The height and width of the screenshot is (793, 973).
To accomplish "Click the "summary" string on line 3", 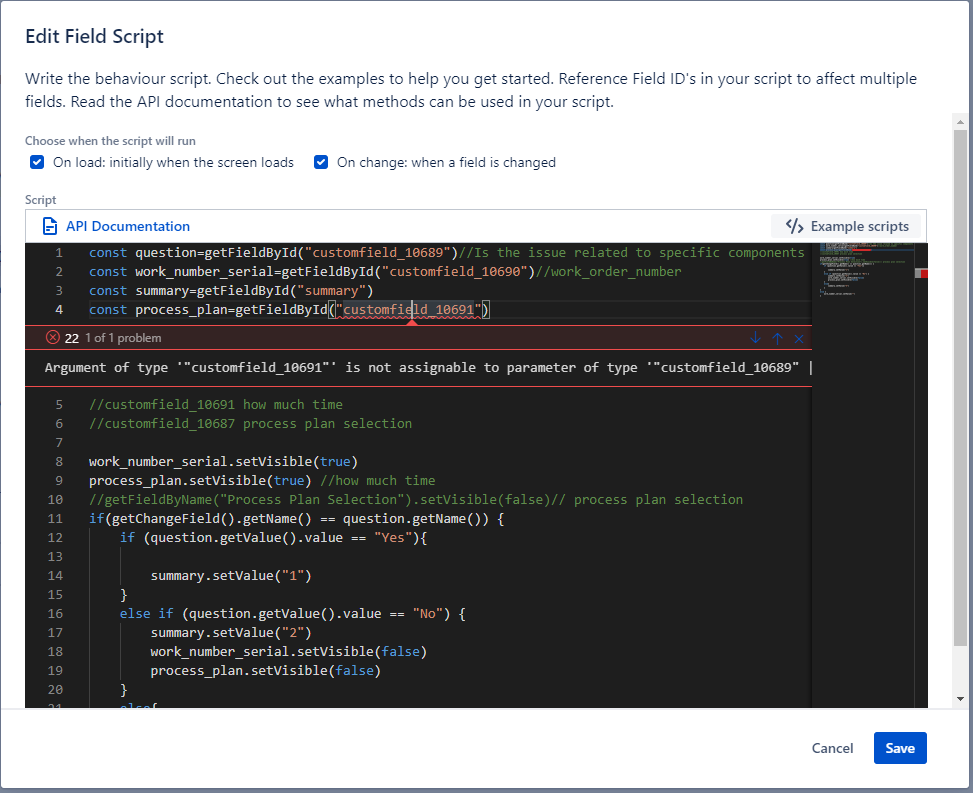I will point(331,290).
